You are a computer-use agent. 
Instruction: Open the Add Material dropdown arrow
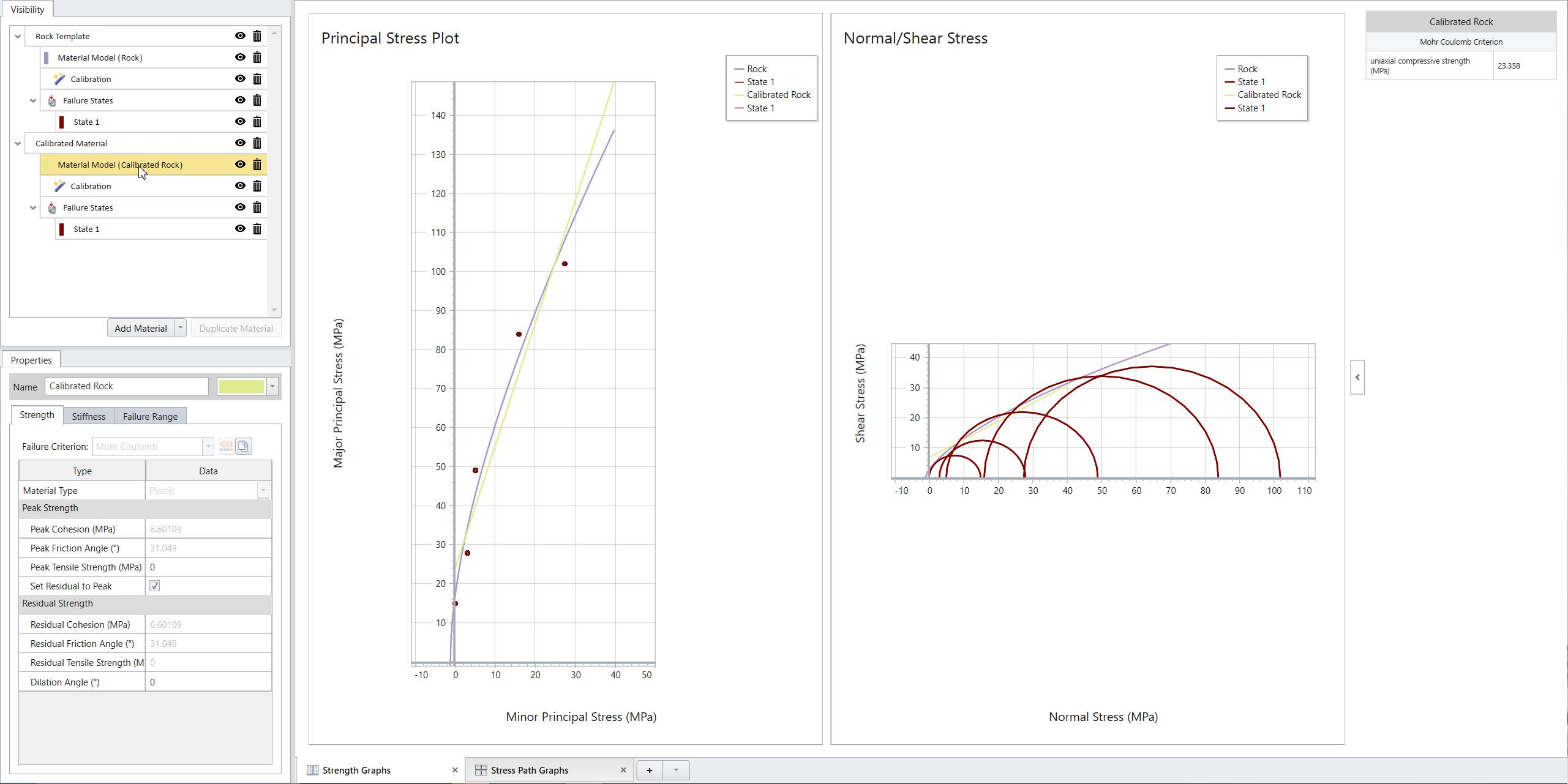click(180, 327)
